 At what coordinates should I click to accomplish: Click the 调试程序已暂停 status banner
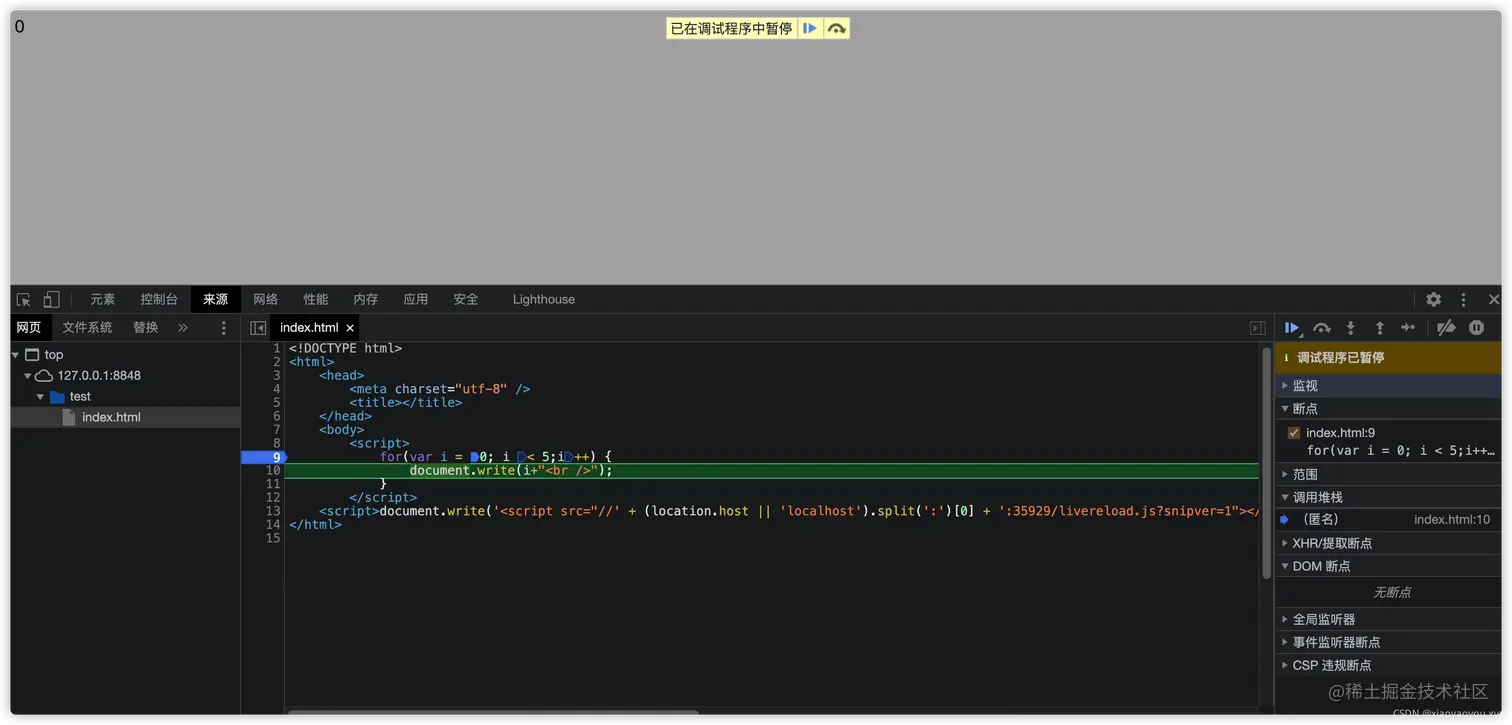(1388, 358)
